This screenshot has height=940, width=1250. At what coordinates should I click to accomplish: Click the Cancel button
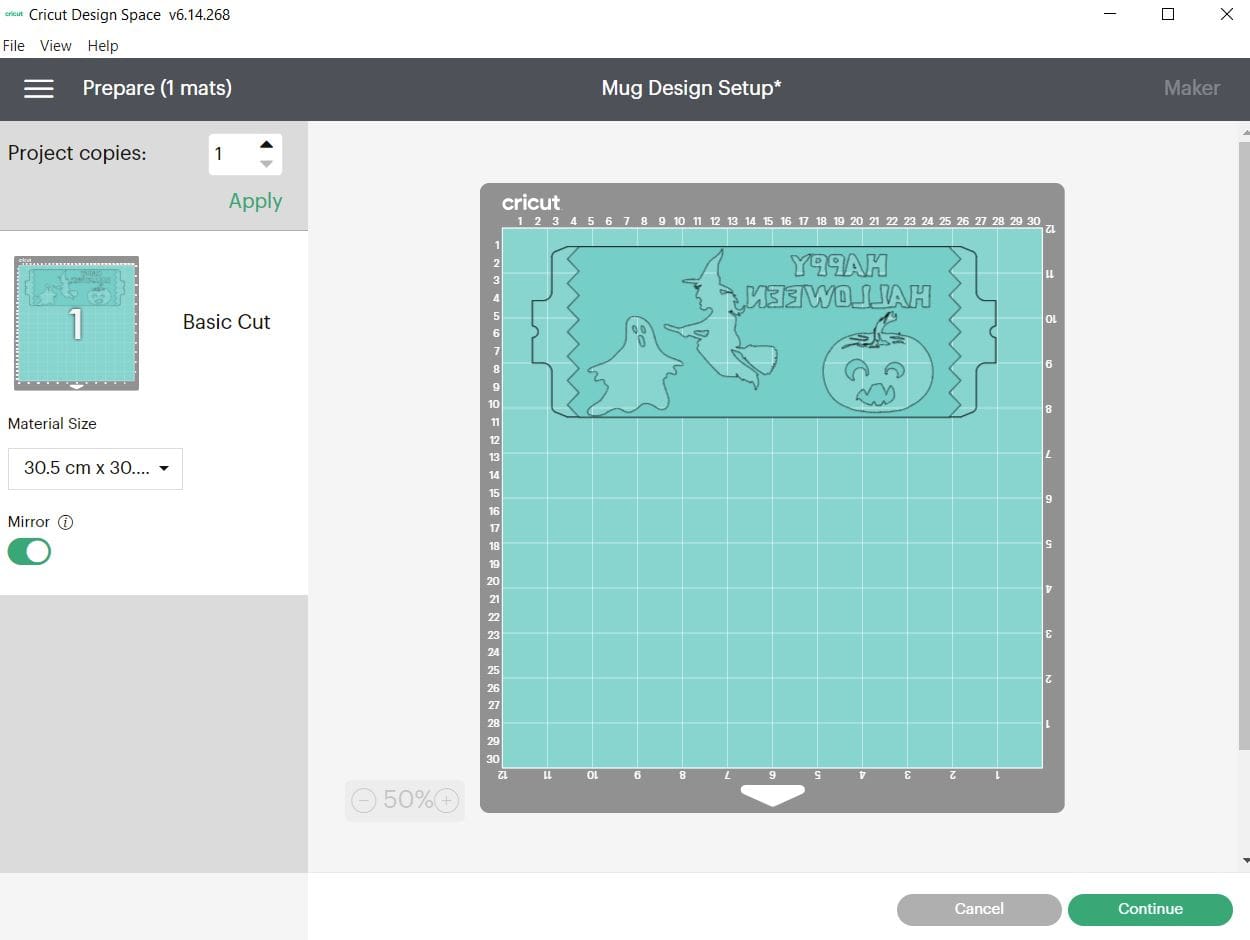pyautogui.click(x=979, y=909)
